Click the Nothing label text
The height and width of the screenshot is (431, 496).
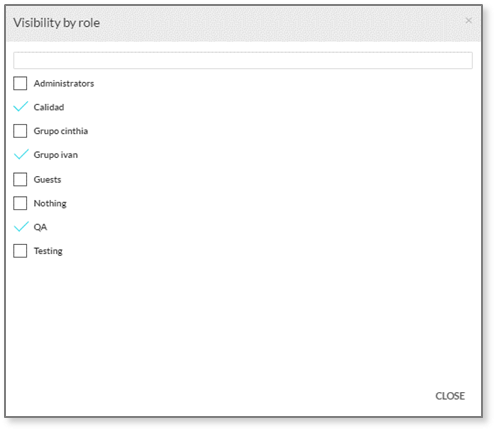pos(50,203)
